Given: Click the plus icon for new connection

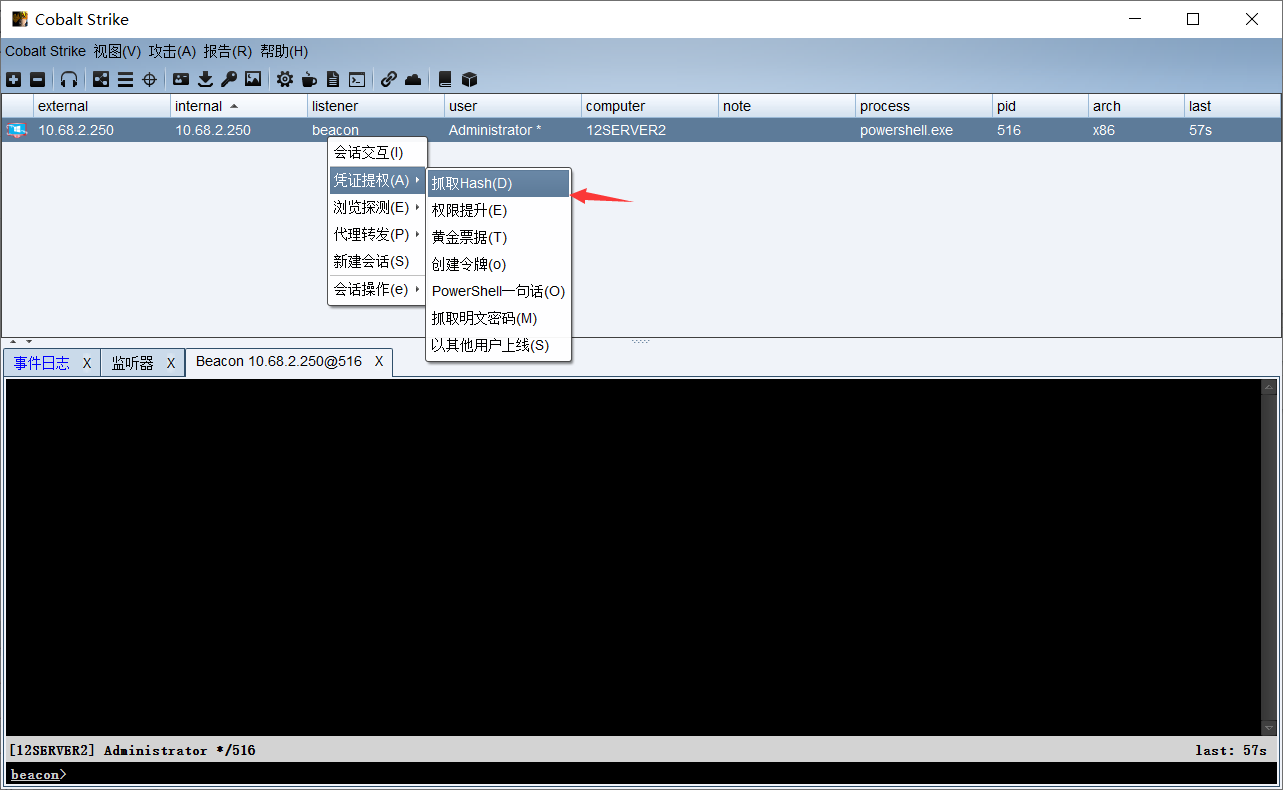Looking at the screenshot, I should click(13, 79).
